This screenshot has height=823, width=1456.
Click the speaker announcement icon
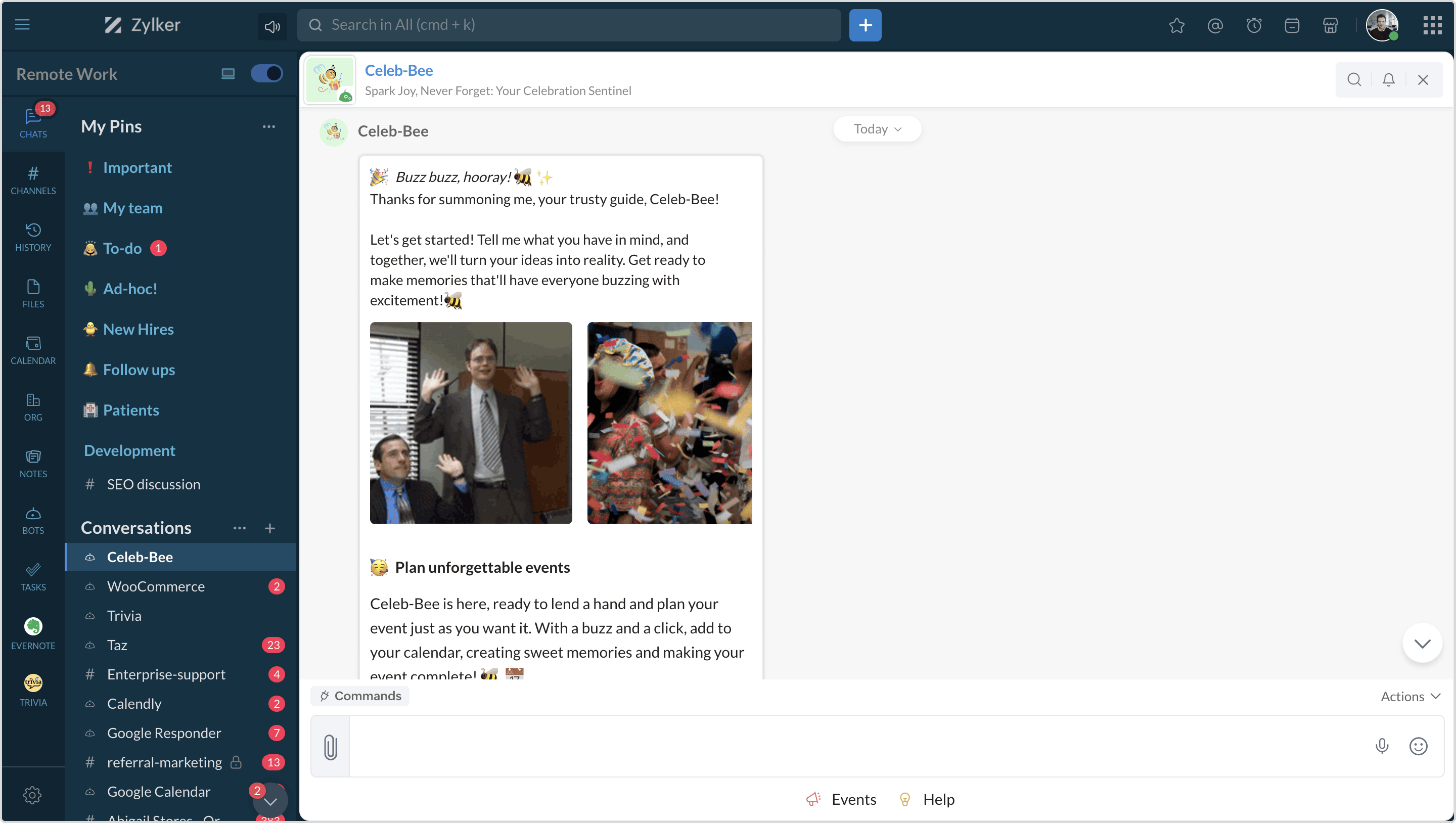(x=272, y=26)
